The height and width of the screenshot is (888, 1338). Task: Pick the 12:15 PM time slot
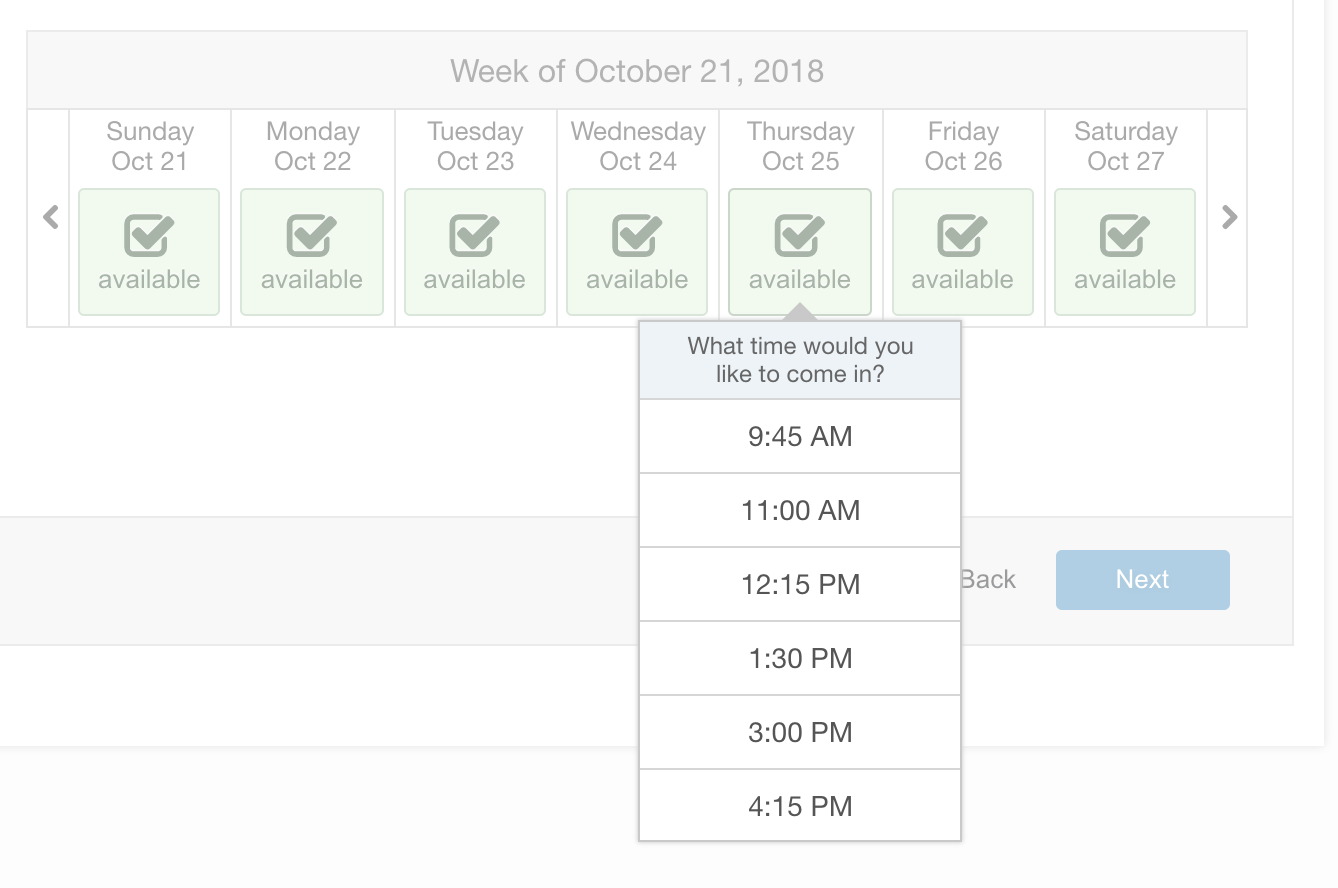pyautogui.click(x=800, y=584)
